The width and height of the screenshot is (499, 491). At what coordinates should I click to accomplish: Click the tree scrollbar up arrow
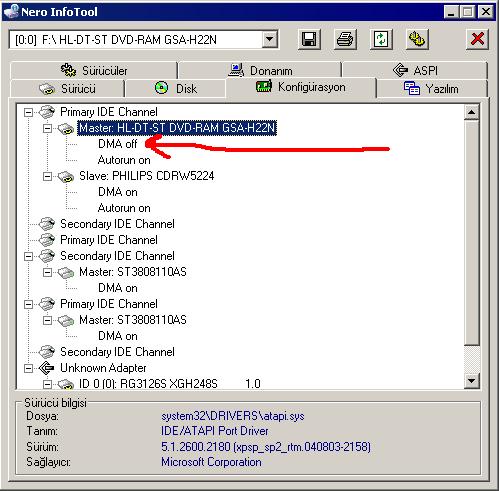pos(472,112)
